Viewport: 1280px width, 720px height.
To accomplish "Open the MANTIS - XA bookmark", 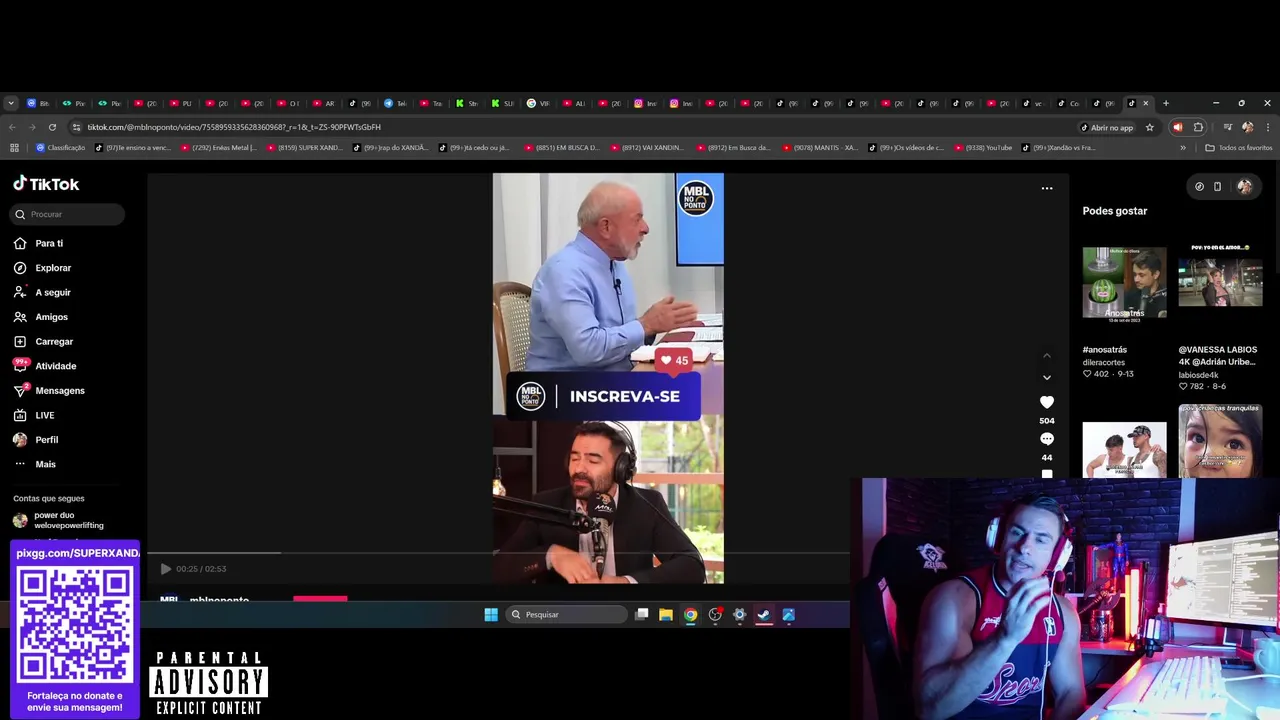I will point(819,148).
